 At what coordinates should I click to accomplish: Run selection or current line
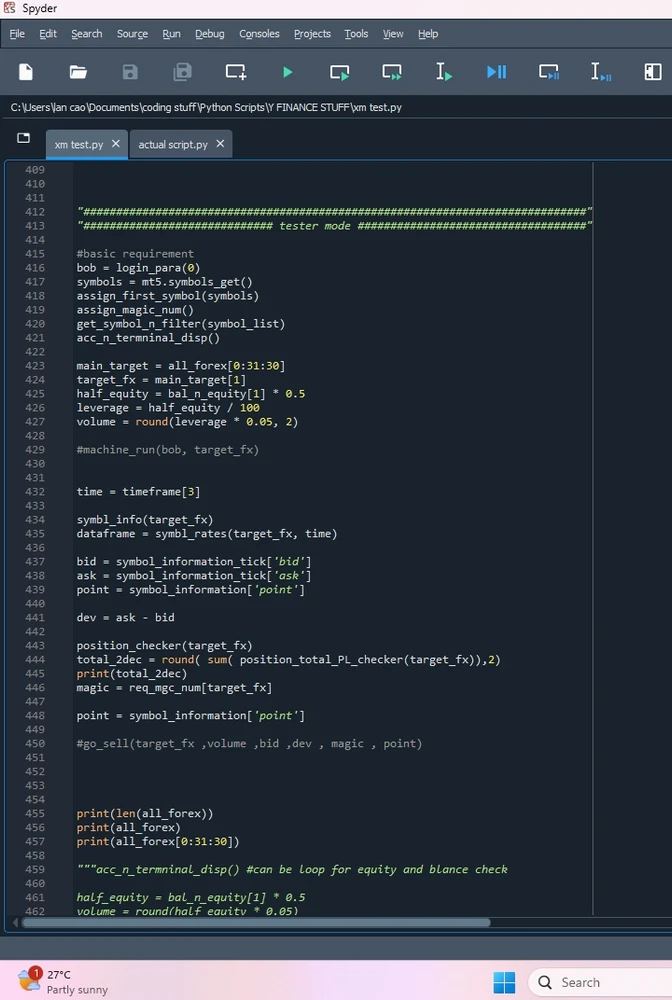tap(444, 72)
